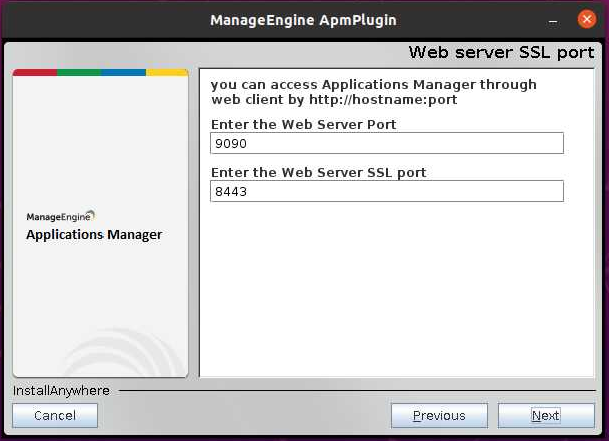
Task: Click the InstallAnywhere label
Action: pyautogui.click(x=61, y=390)
